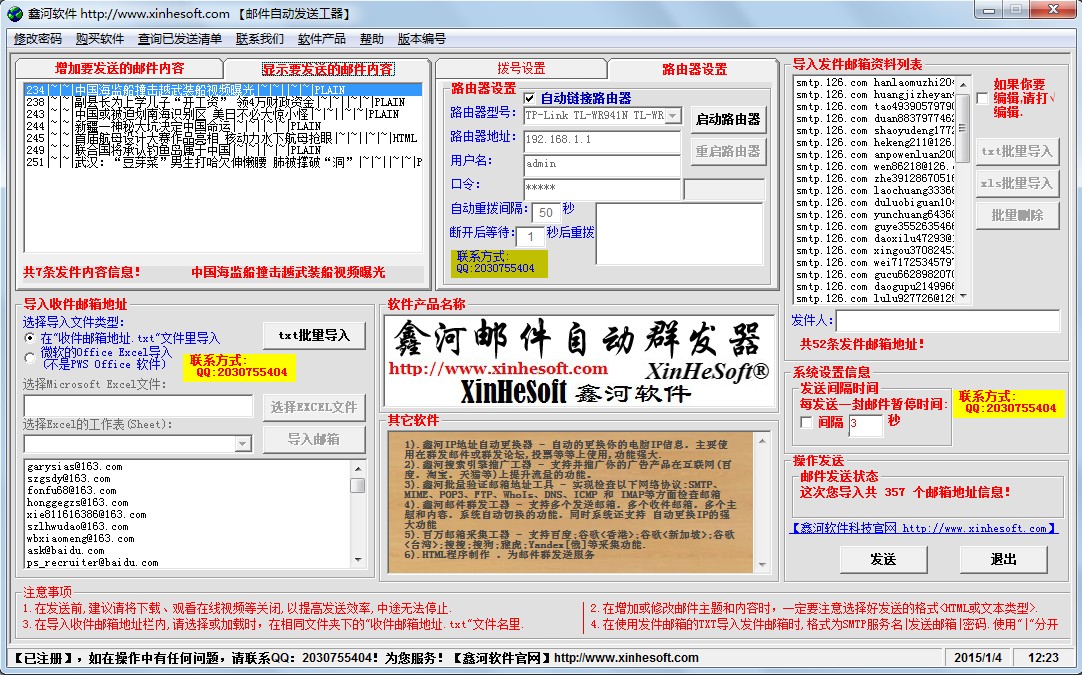Open the 联系我们 menu

click(259, 39)
